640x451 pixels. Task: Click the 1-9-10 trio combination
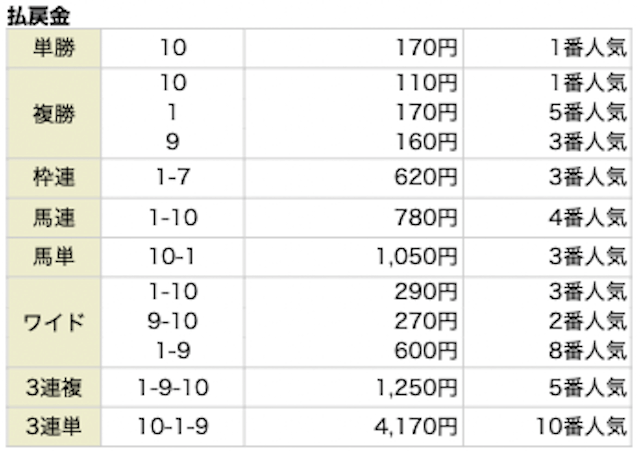pyautogui.click(x=173, y=388)
